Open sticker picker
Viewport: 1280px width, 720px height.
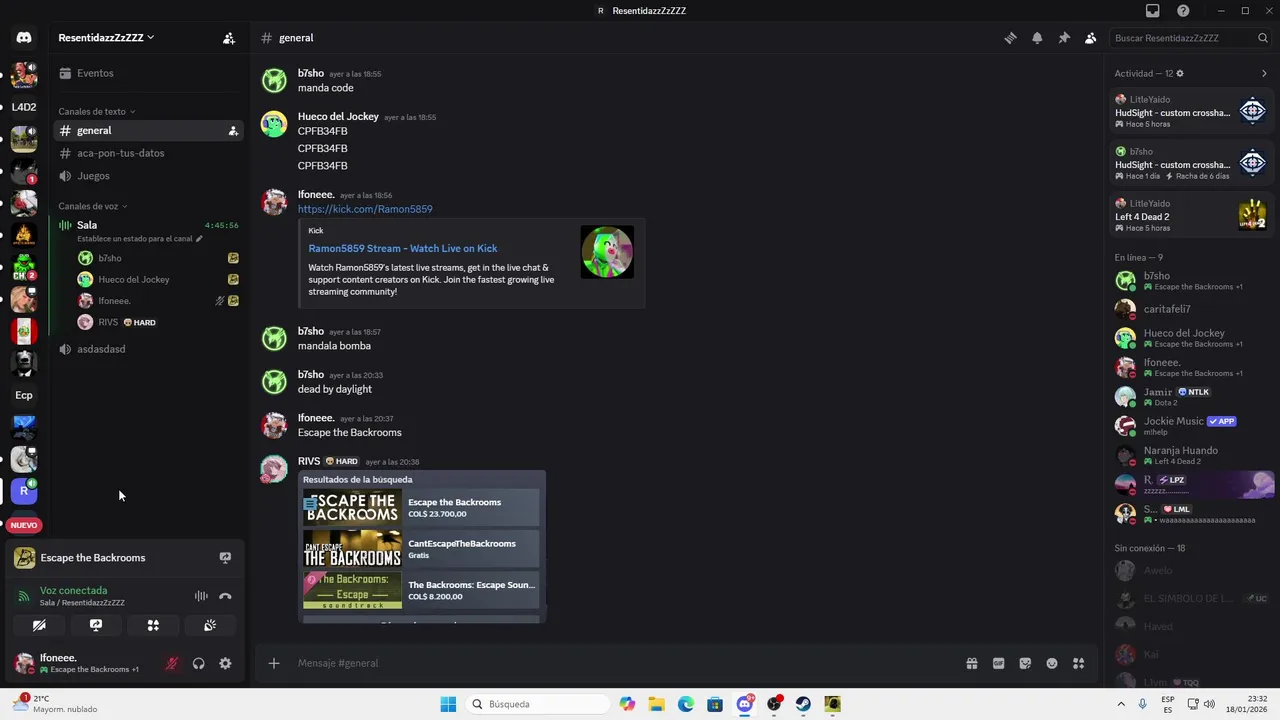[x=1025, y=663]
